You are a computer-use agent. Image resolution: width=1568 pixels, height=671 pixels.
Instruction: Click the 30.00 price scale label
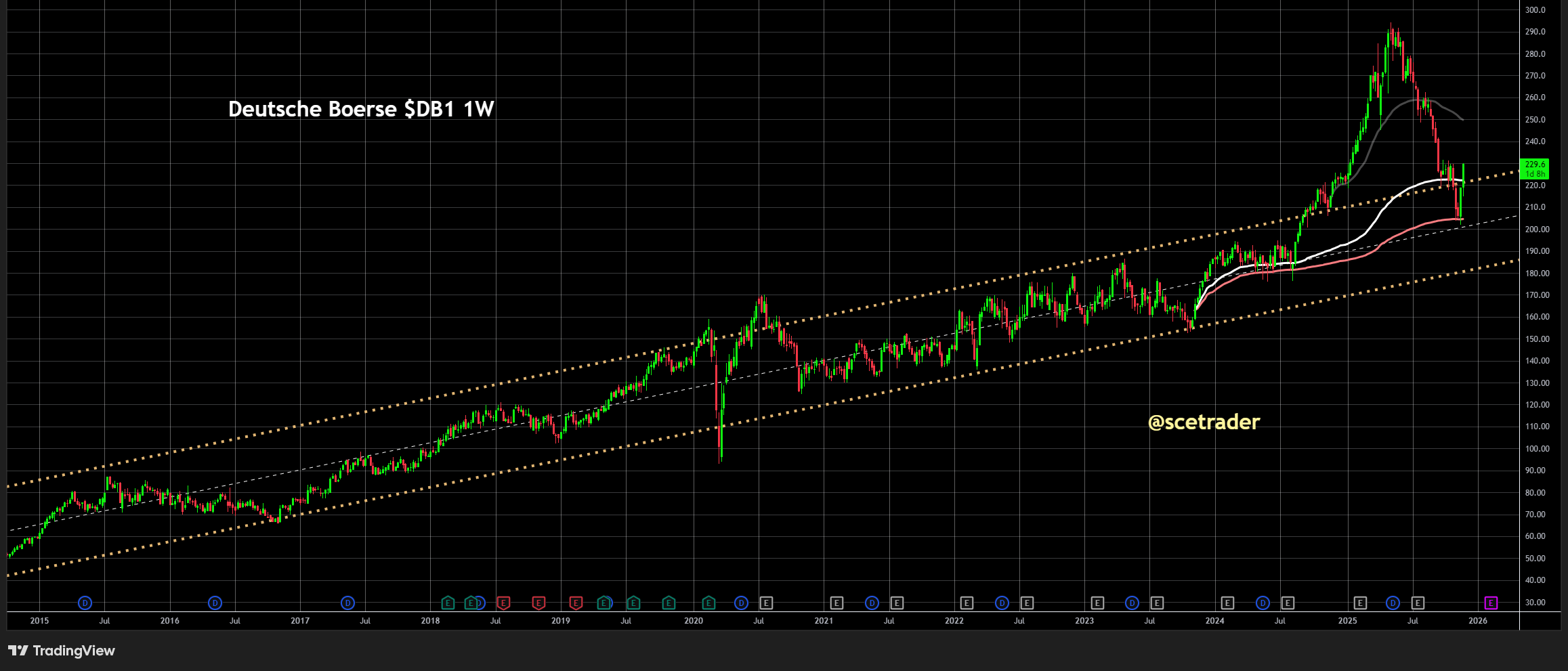pyautogui.click(x=1535, y=603)
